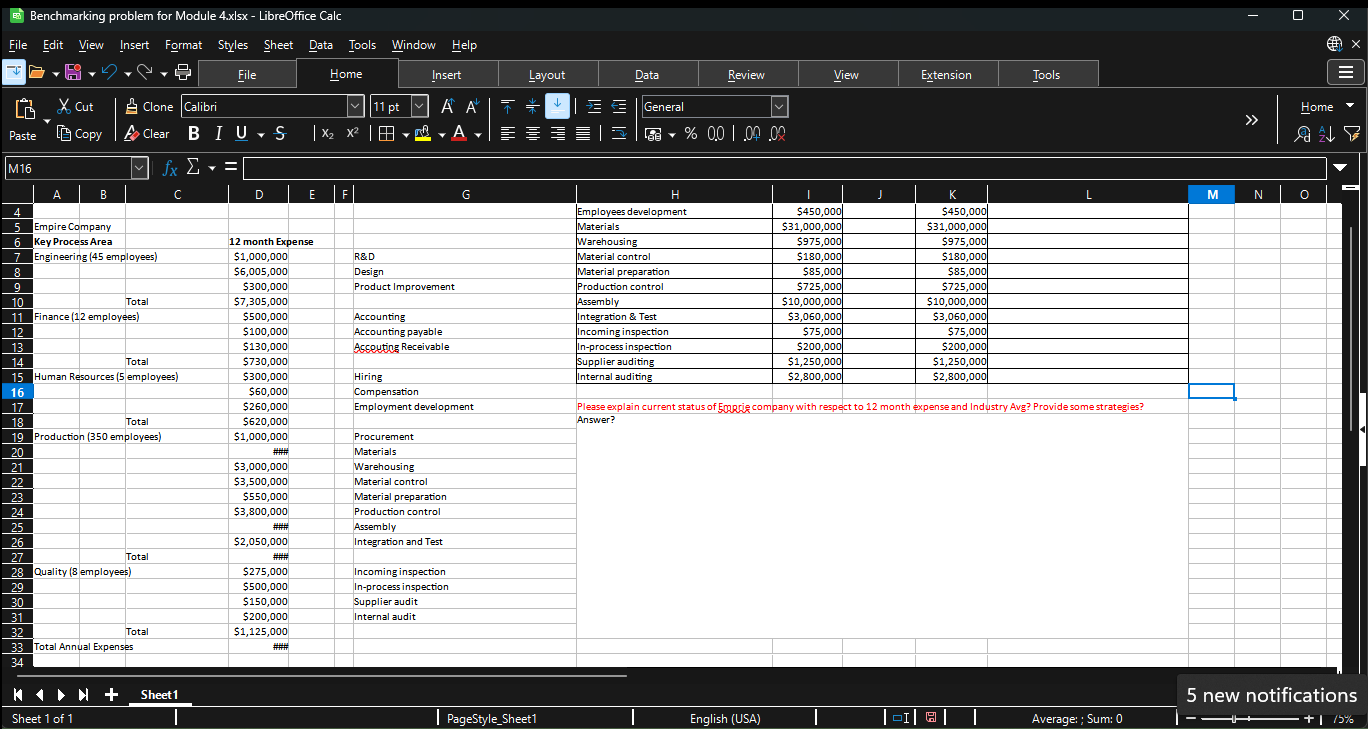Open Find and Replace icon
Image resolution: width=1368 pixels, height=729 pixels.
[x=1302, y=134]
